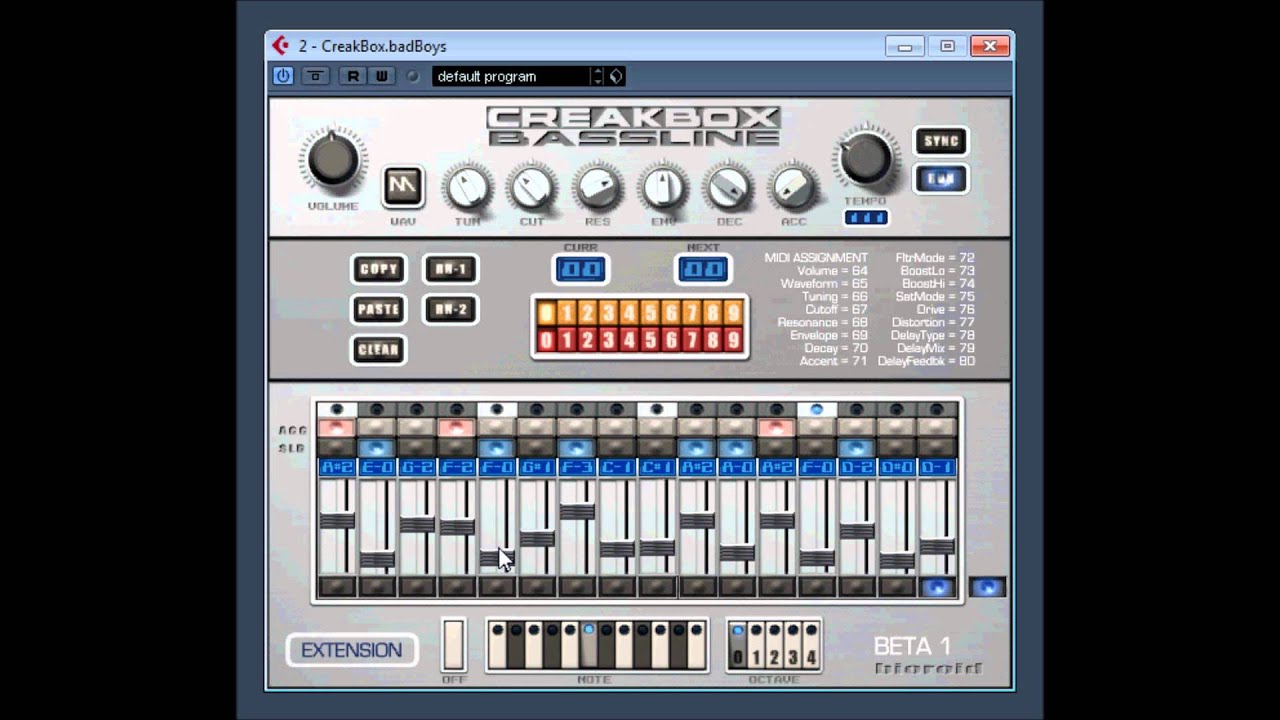
Task: Click the blue note display showing D#0
Action: click(x=897, y=467)
